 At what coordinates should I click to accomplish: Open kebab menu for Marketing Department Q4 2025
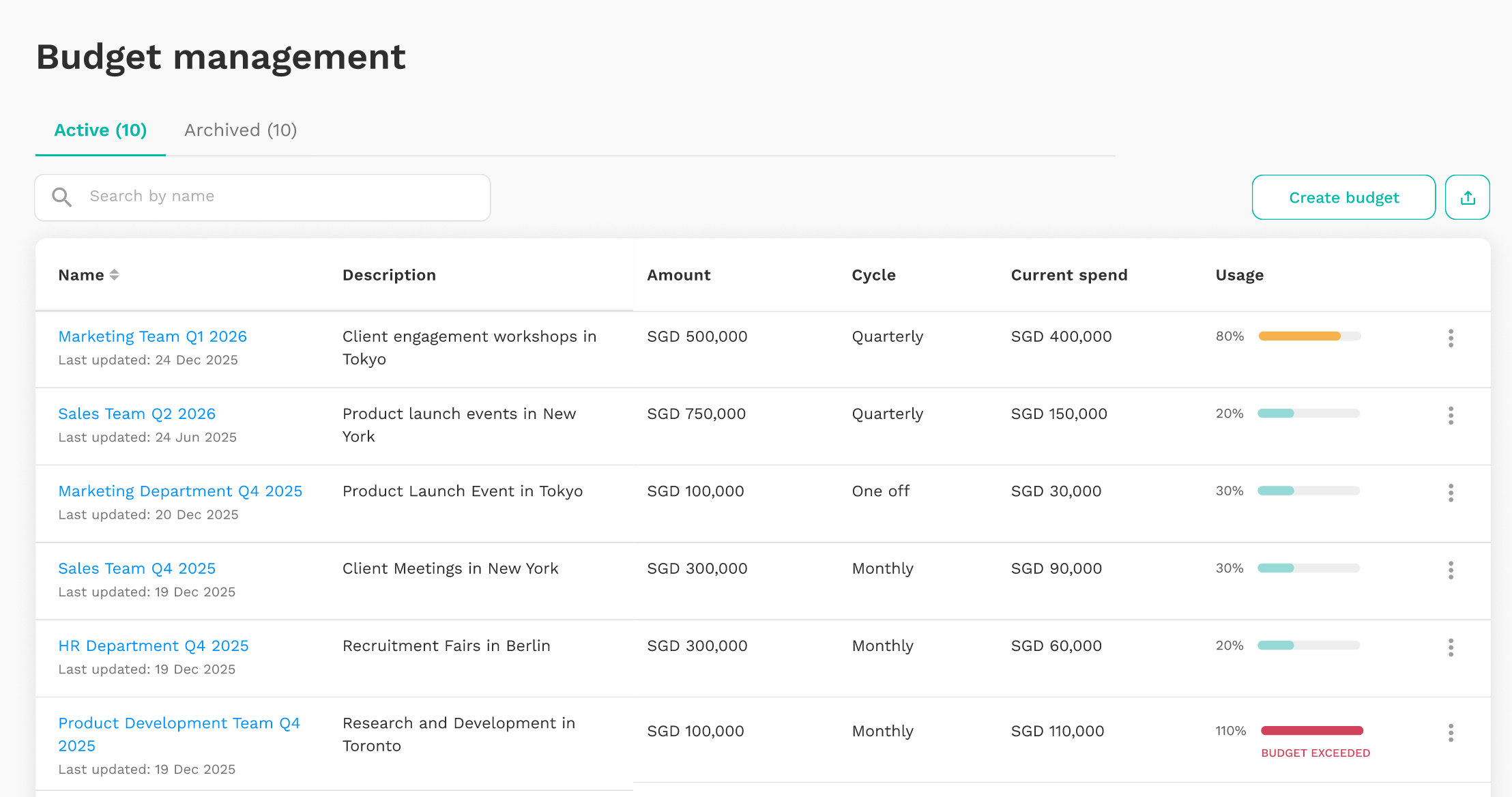1451,493
